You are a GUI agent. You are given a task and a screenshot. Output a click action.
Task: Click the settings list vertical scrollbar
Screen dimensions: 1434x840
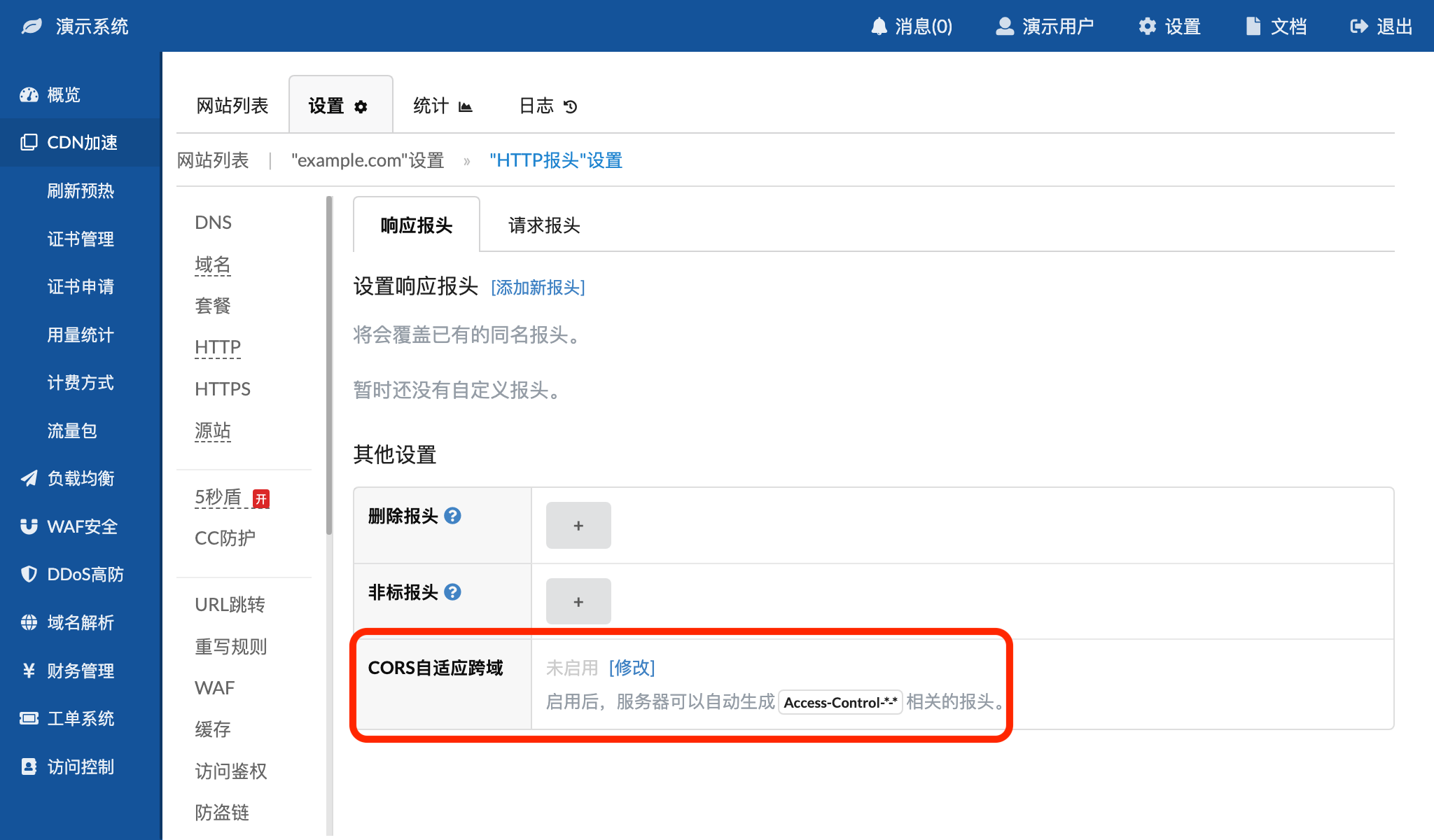329,364
